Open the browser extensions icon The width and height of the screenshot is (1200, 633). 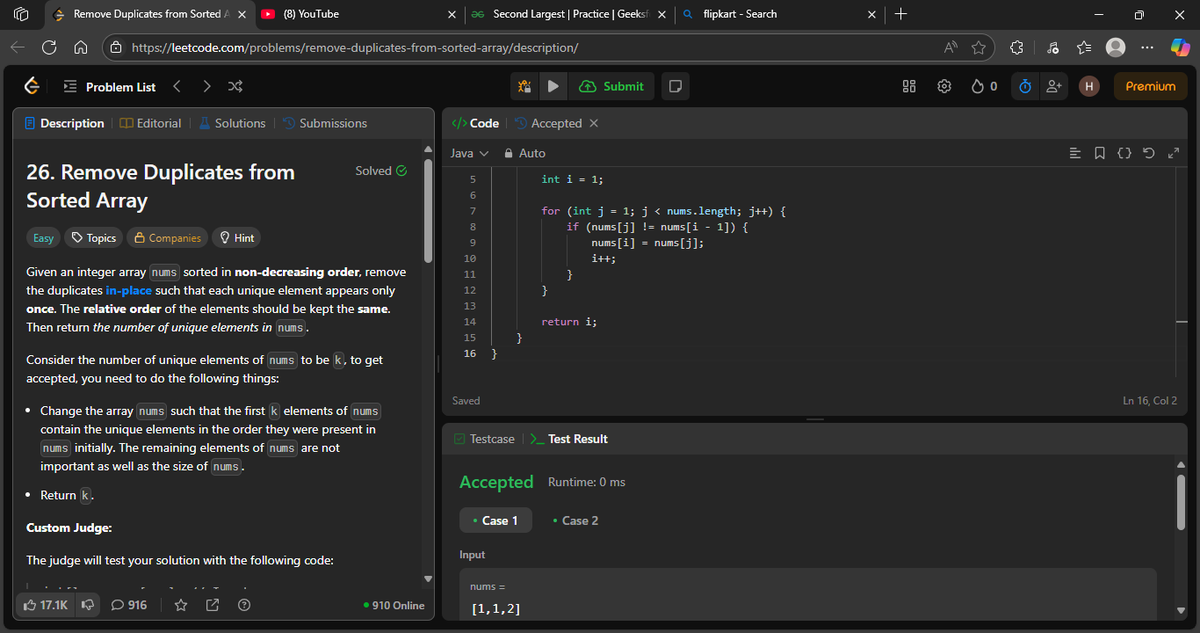click(x=1018, y=47)
